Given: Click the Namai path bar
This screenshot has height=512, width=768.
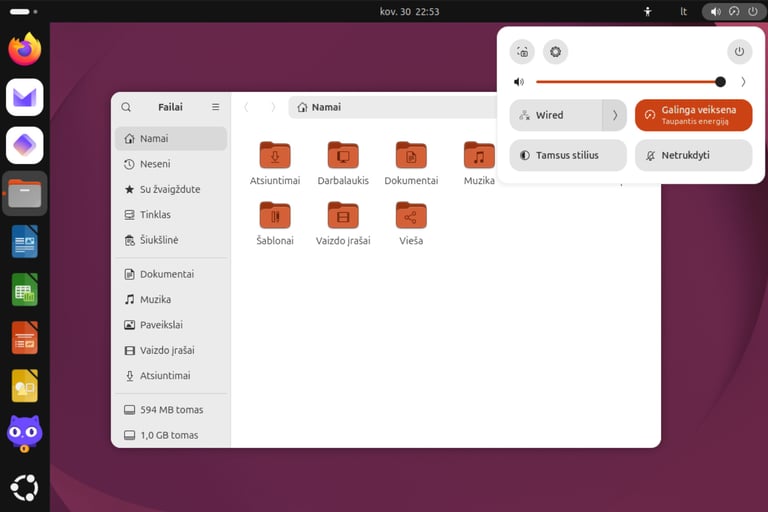Looking at the screenshot, I should (x=393, y=107).
